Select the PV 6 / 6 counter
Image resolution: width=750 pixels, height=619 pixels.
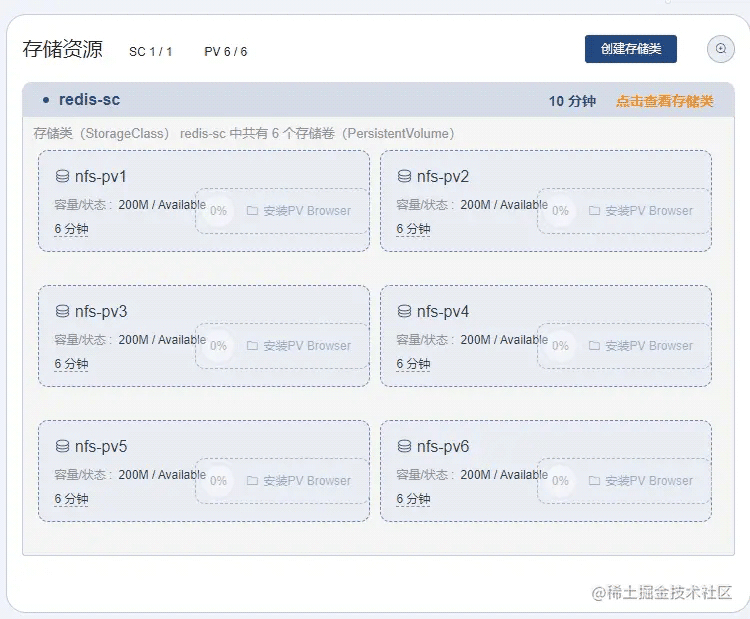[x=226, y=52]
